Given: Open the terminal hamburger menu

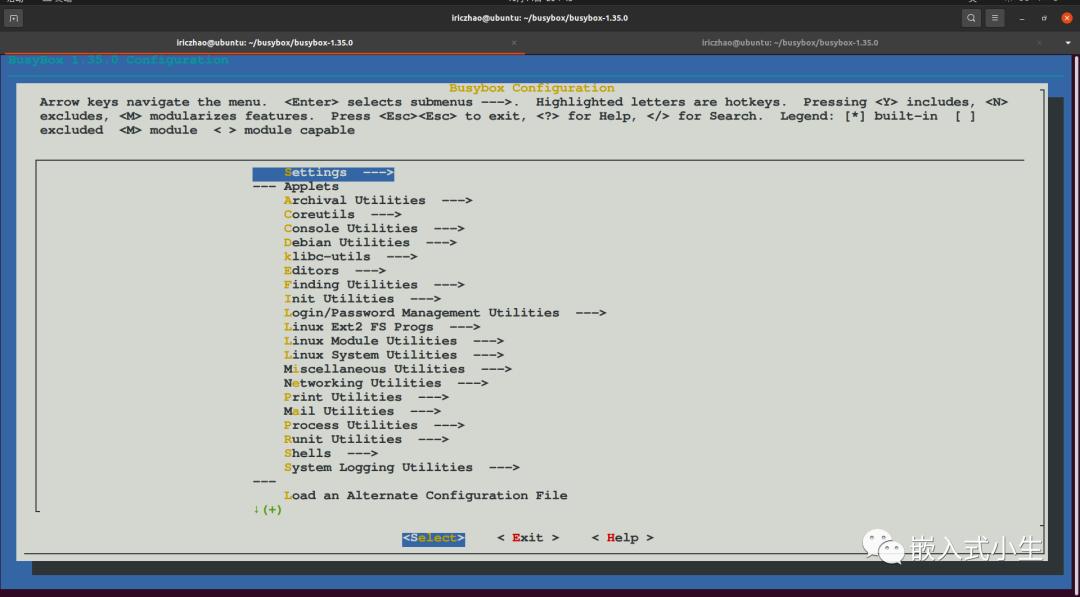Looking at the screenshot, I should click(995, 18).
